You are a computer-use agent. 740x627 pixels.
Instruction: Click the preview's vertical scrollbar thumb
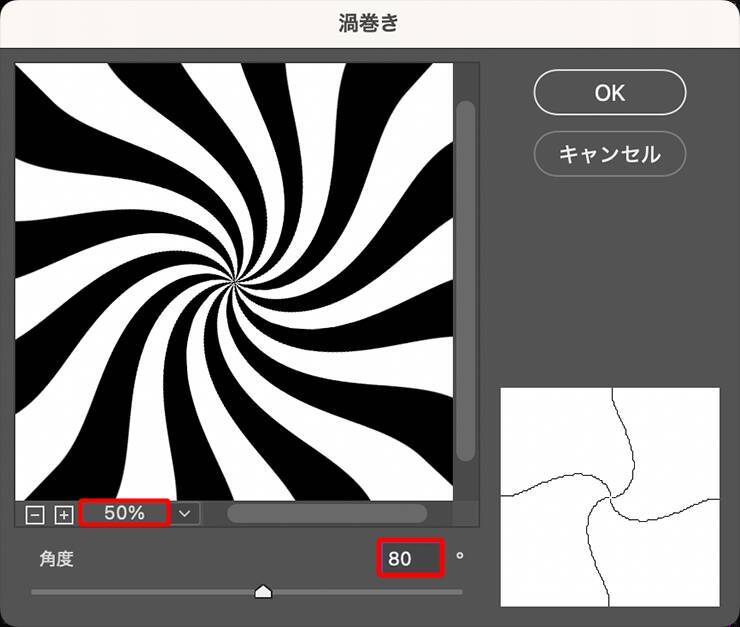465,280
